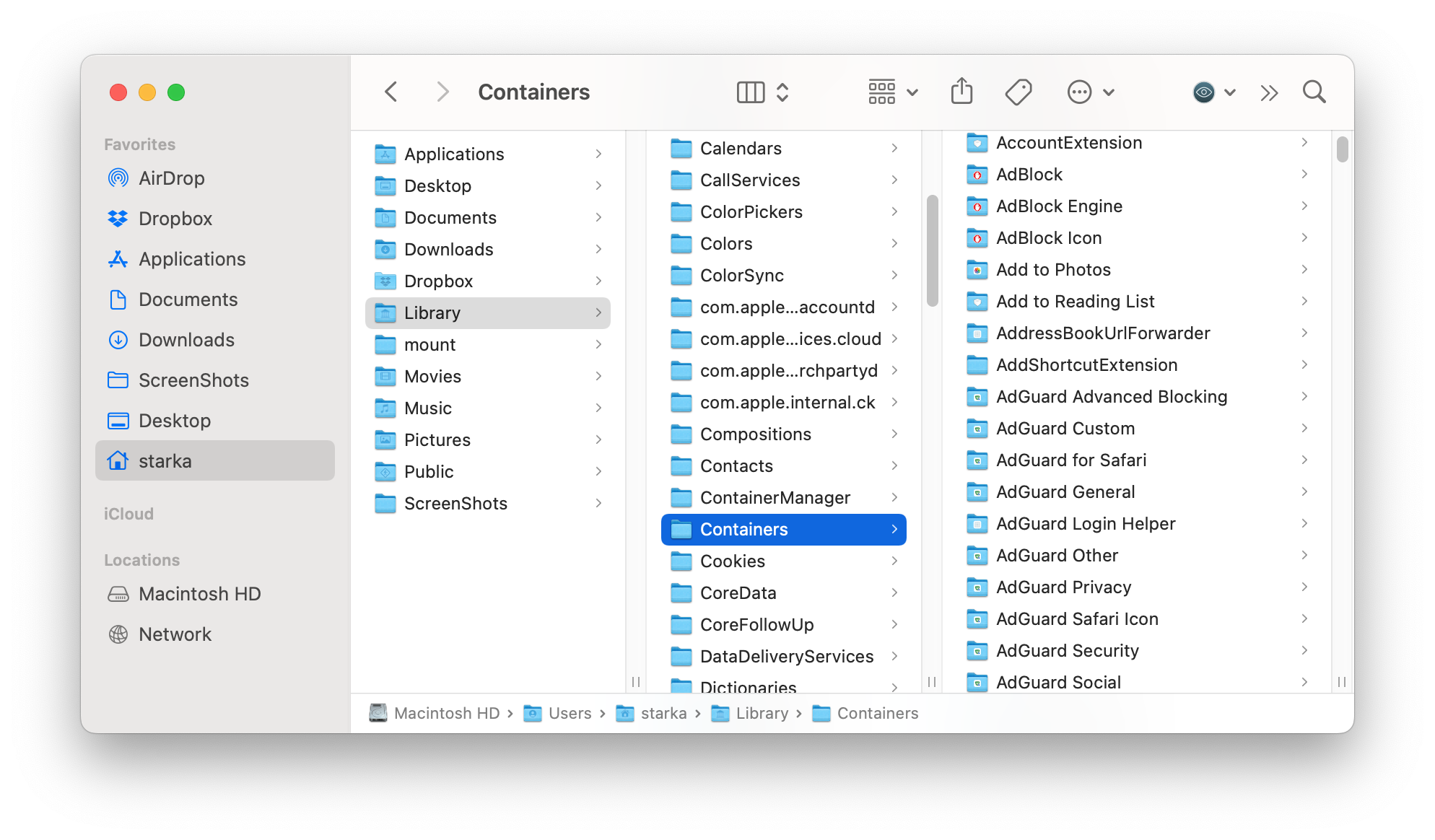Select Dropbox in the sidebar Favorites

[x=214, y=219]
